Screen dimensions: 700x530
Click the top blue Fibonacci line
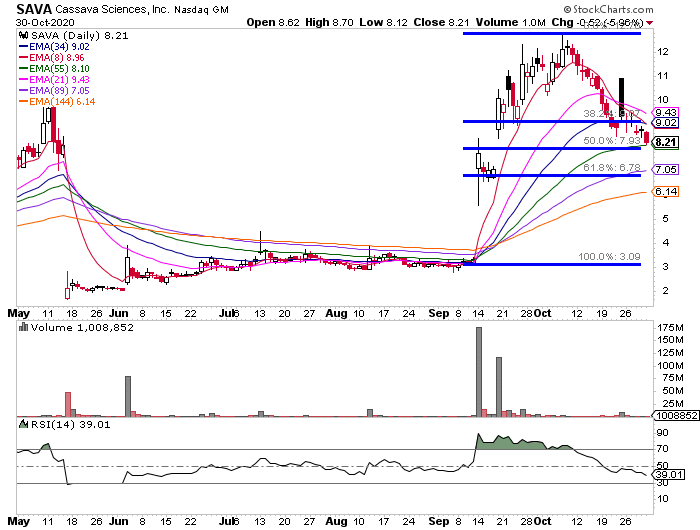pyautogui.click(x=552, y=33)
